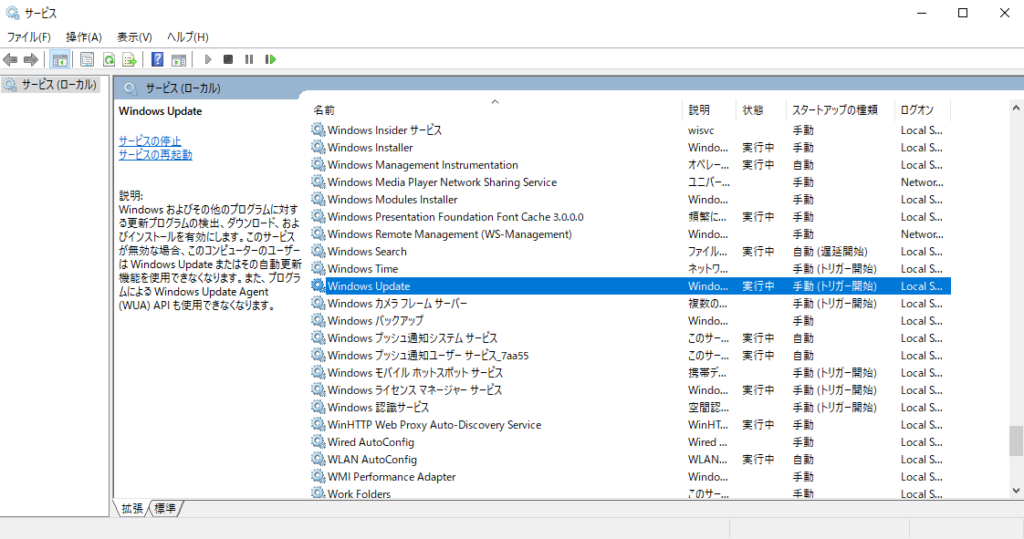Select Windows ライセンス マネージャー サービス row
The image size is (1024, 539).
(630, 389)
